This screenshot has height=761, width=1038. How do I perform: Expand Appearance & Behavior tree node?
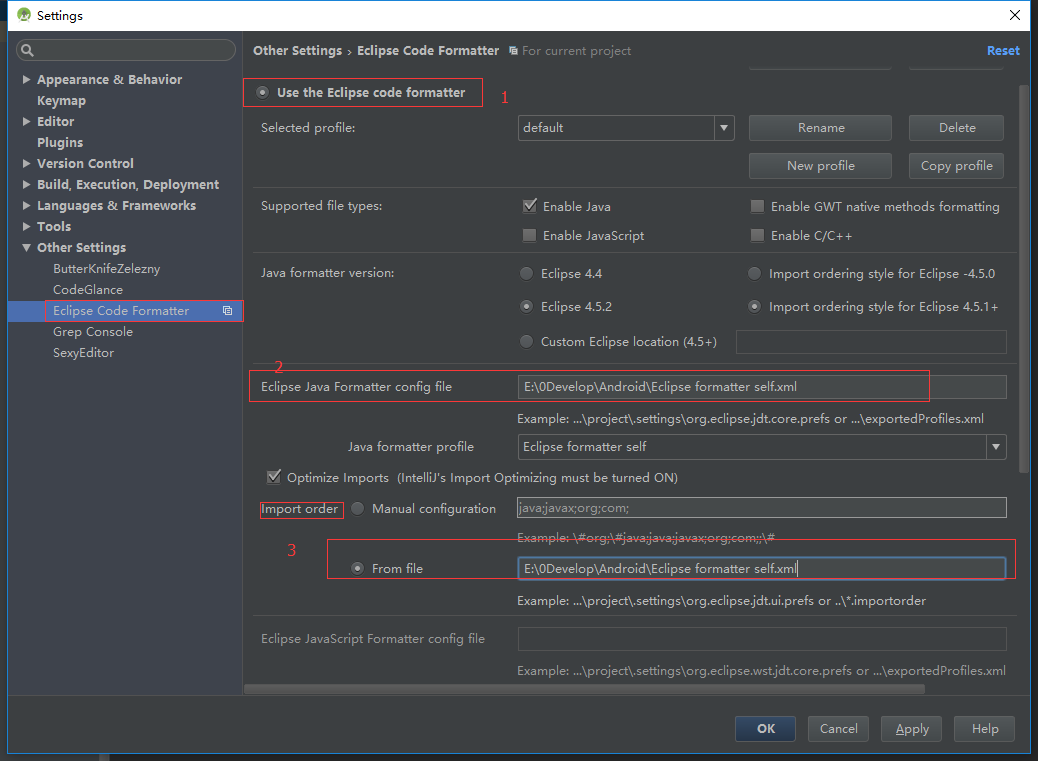(x=26, y=79)
